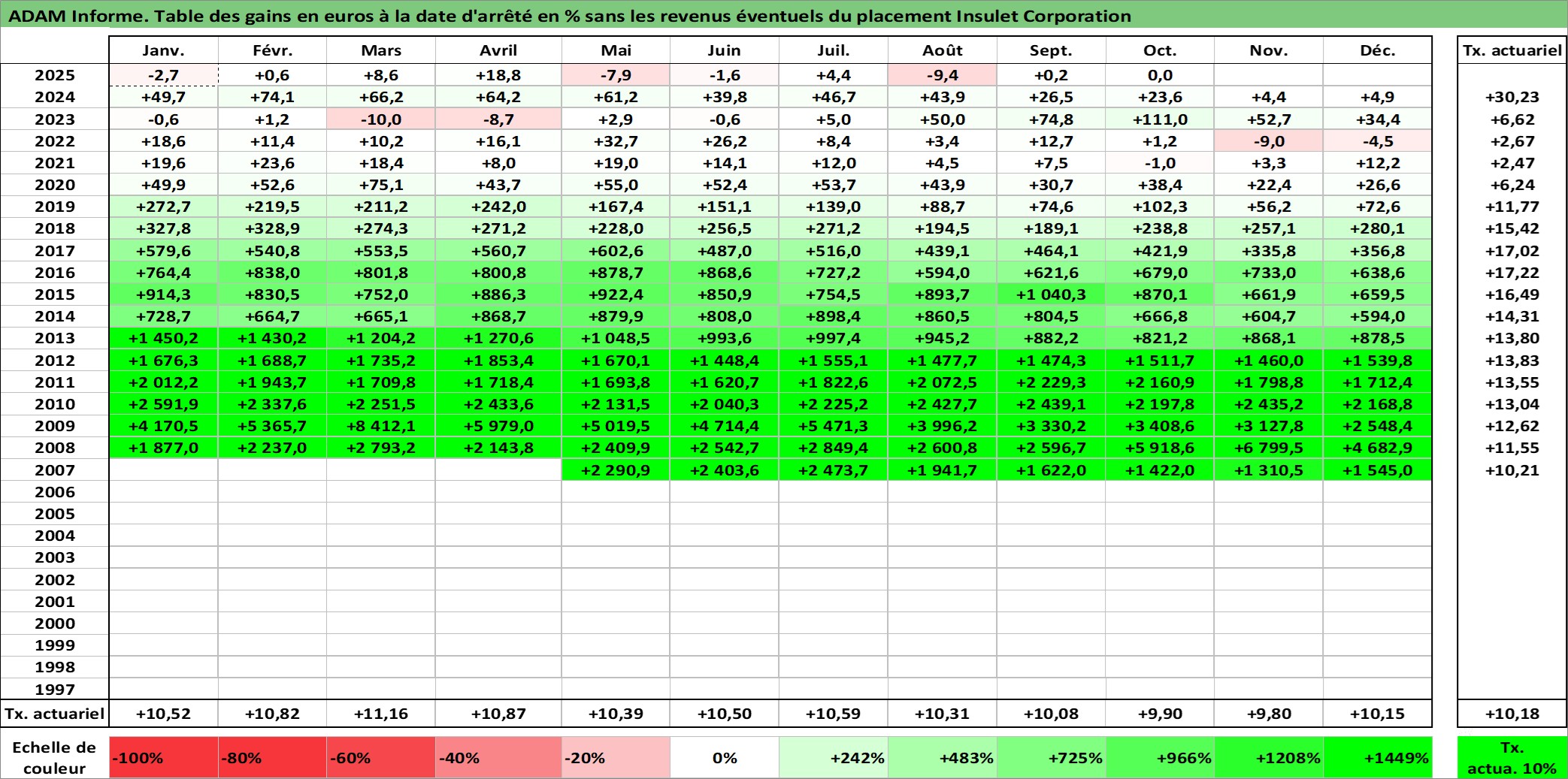Click the 2009 row label
This screenshot has height=779, width=1568.
coord(55,426)
